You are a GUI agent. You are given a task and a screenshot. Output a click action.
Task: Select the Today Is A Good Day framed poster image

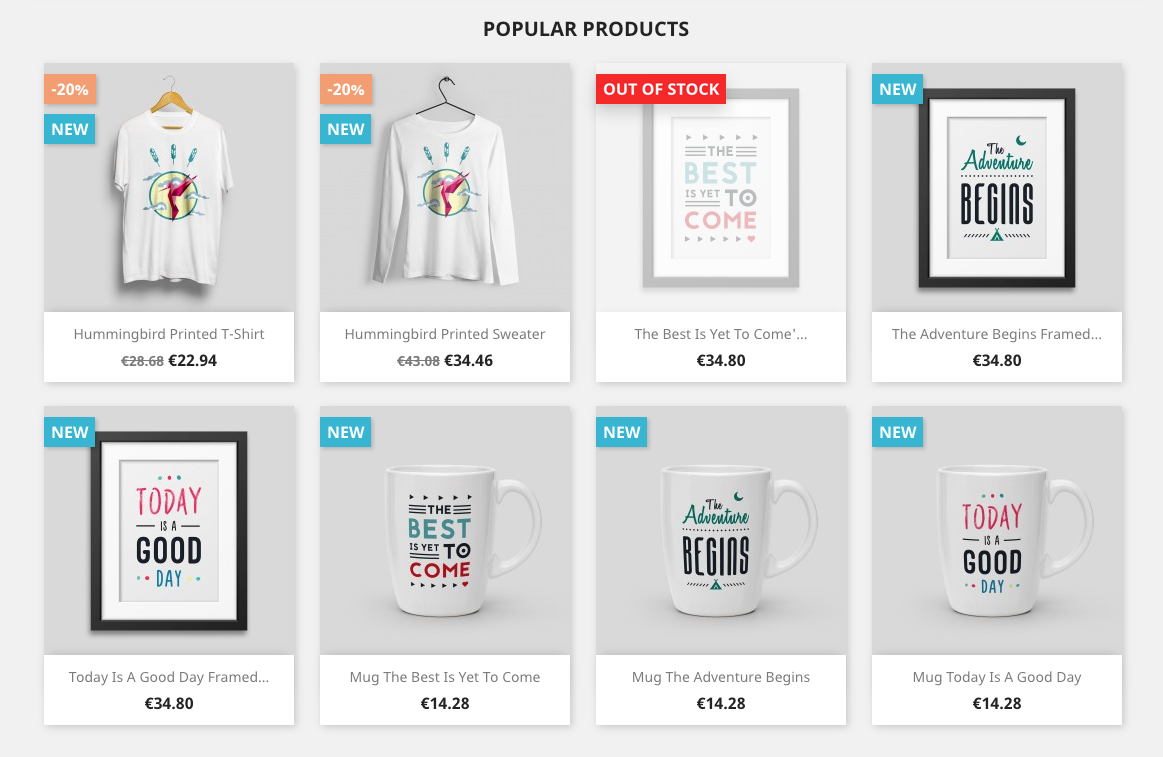(169, 530)
